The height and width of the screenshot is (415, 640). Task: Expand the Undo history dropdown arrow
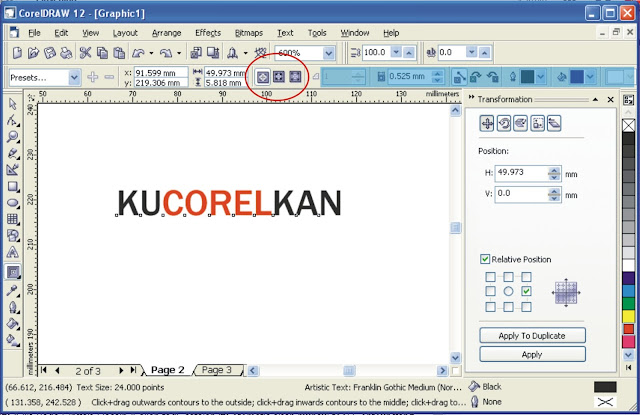pyautogui.click(x=151, y=53)
